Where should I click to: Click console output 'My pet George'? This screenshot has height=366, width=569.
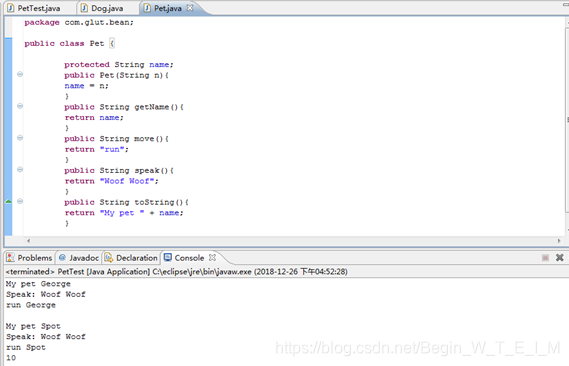click(38, 284)
